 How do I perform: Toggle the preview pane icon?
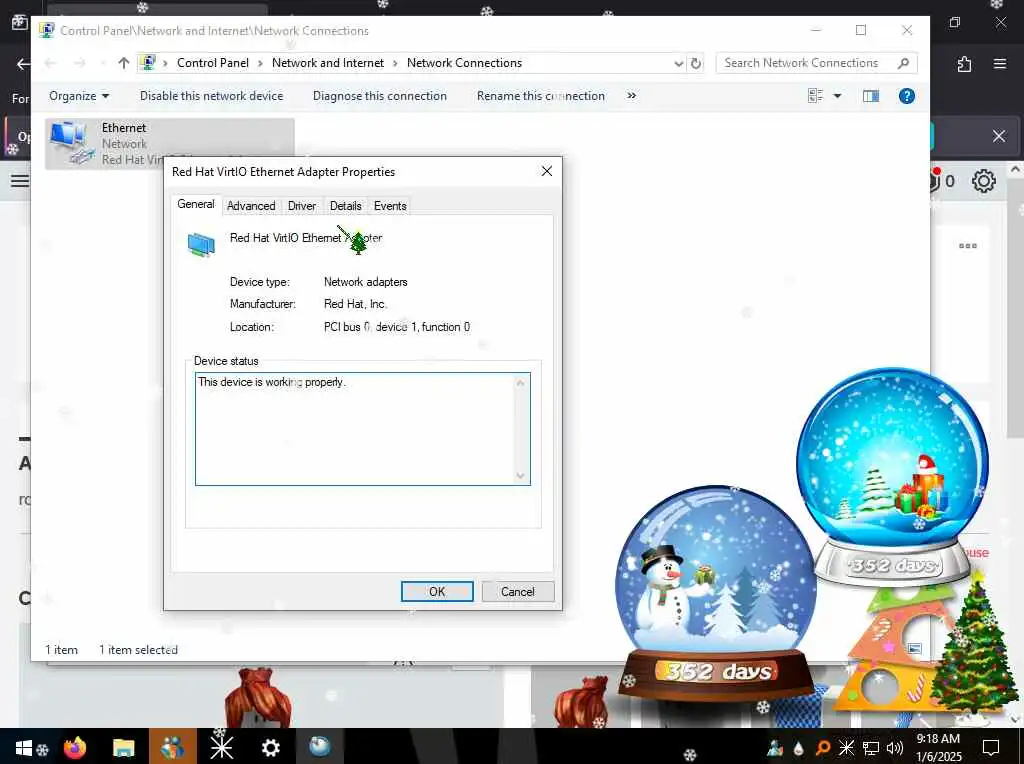pos(871,96)
